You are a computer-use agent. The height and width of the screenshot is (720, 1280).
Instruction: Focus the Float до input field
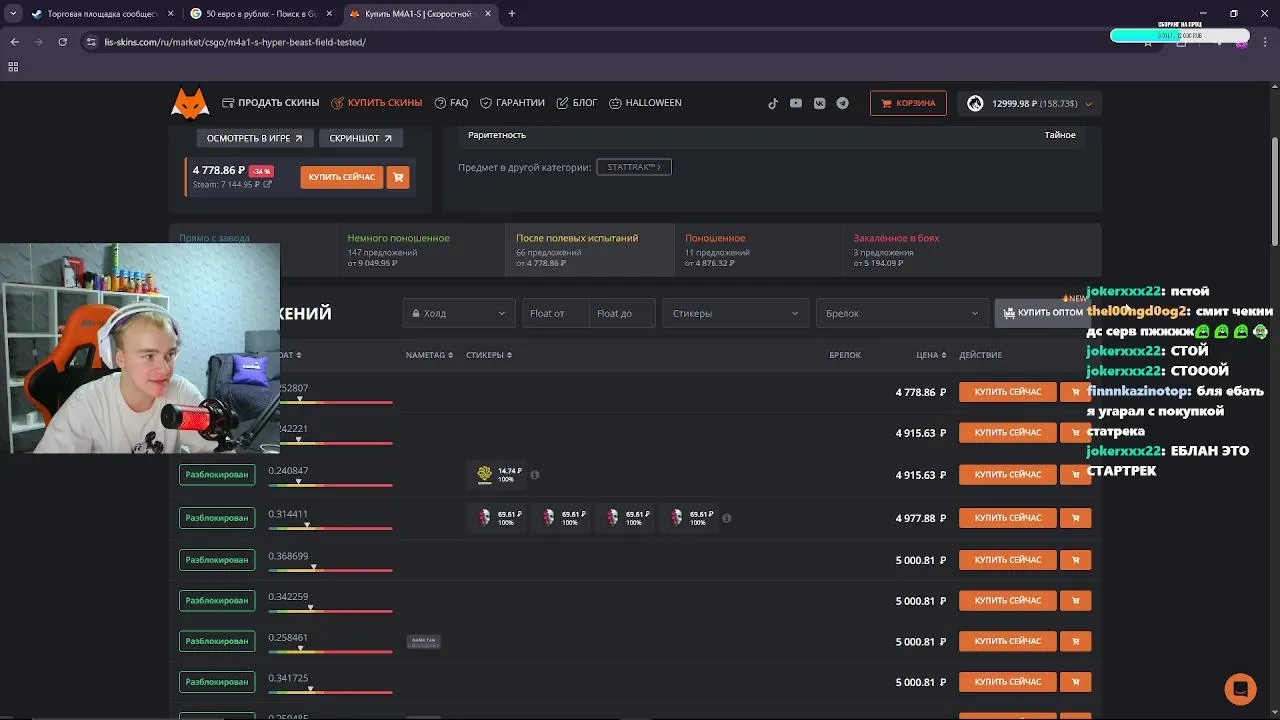[x=622, y=313]
